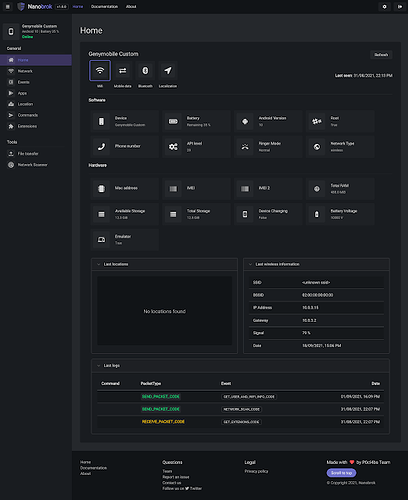Viewport: 408px width, 500px height.
Task: Click the Refresh button
Action: click(381, 55)
